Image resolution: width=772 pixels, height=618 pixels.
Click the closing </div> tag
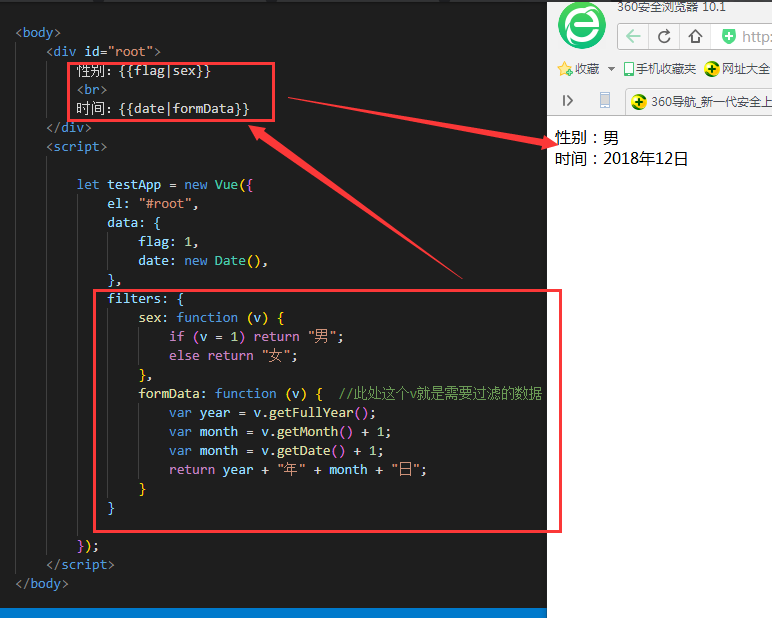69,128
